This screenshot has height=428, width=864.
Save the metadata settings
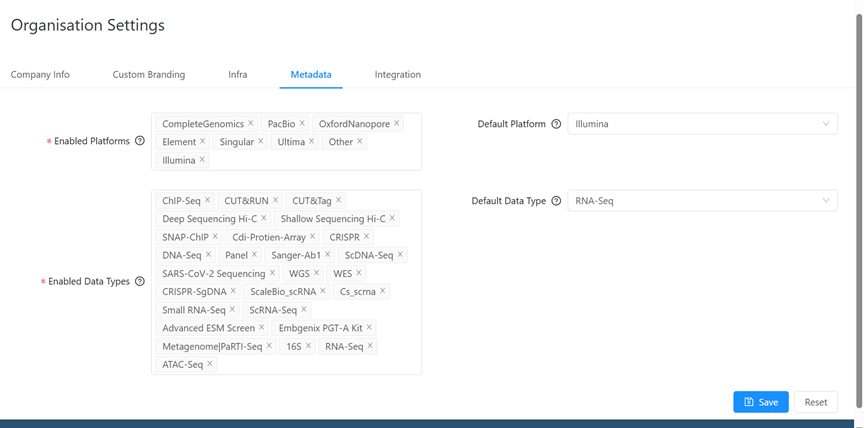tap(760, 402)
